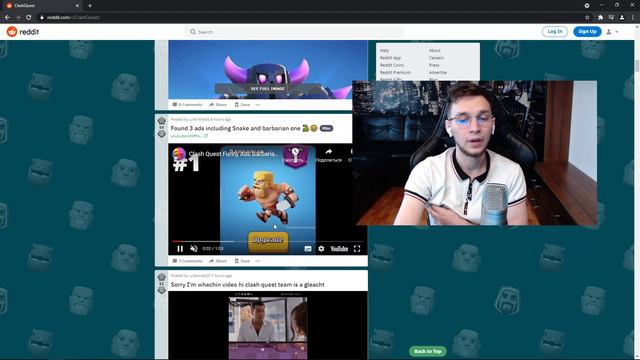
Task: Click the video thumbnail in the bottom post
Action: pos(268,325)
